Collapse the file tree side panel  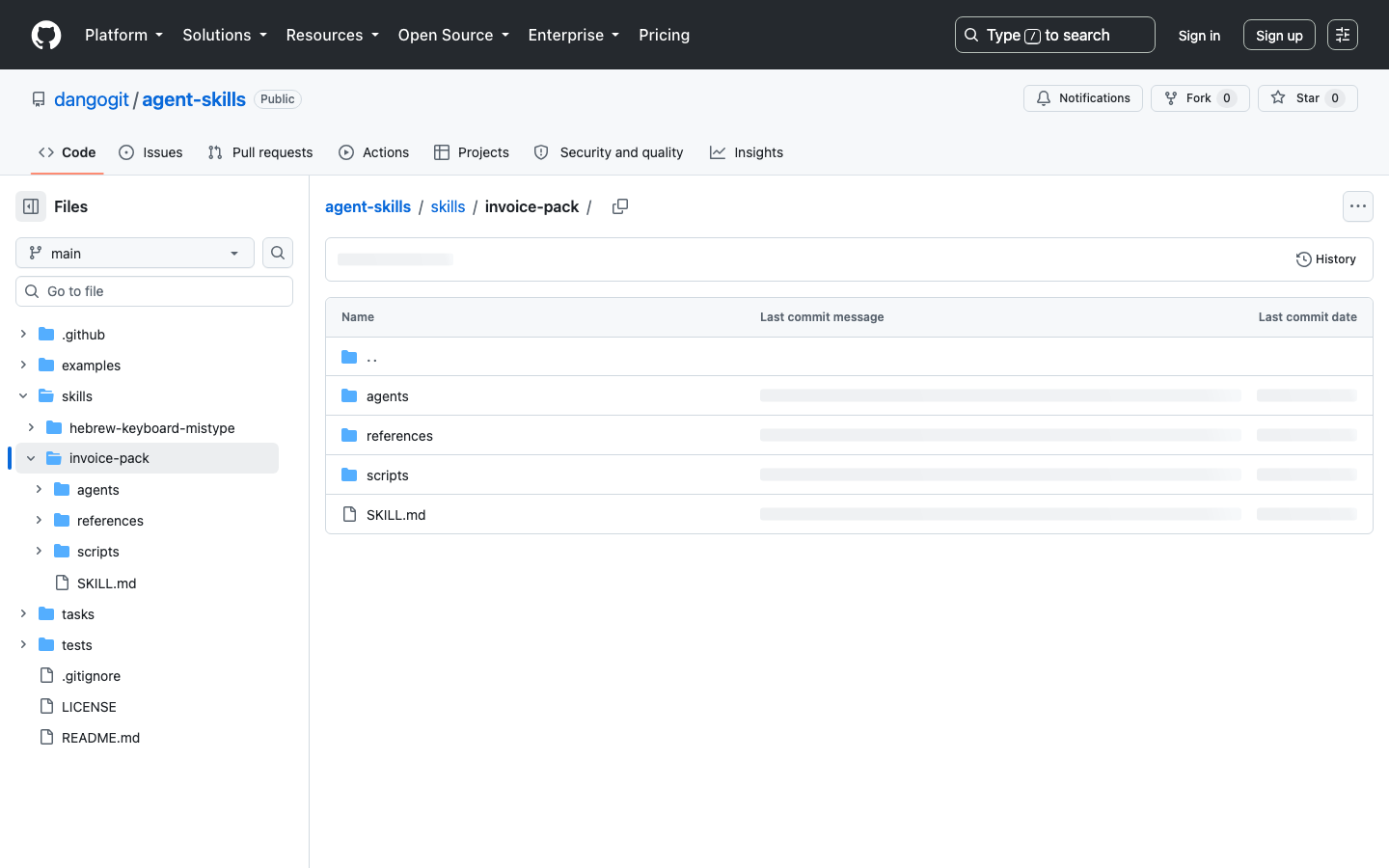point(31,206)
